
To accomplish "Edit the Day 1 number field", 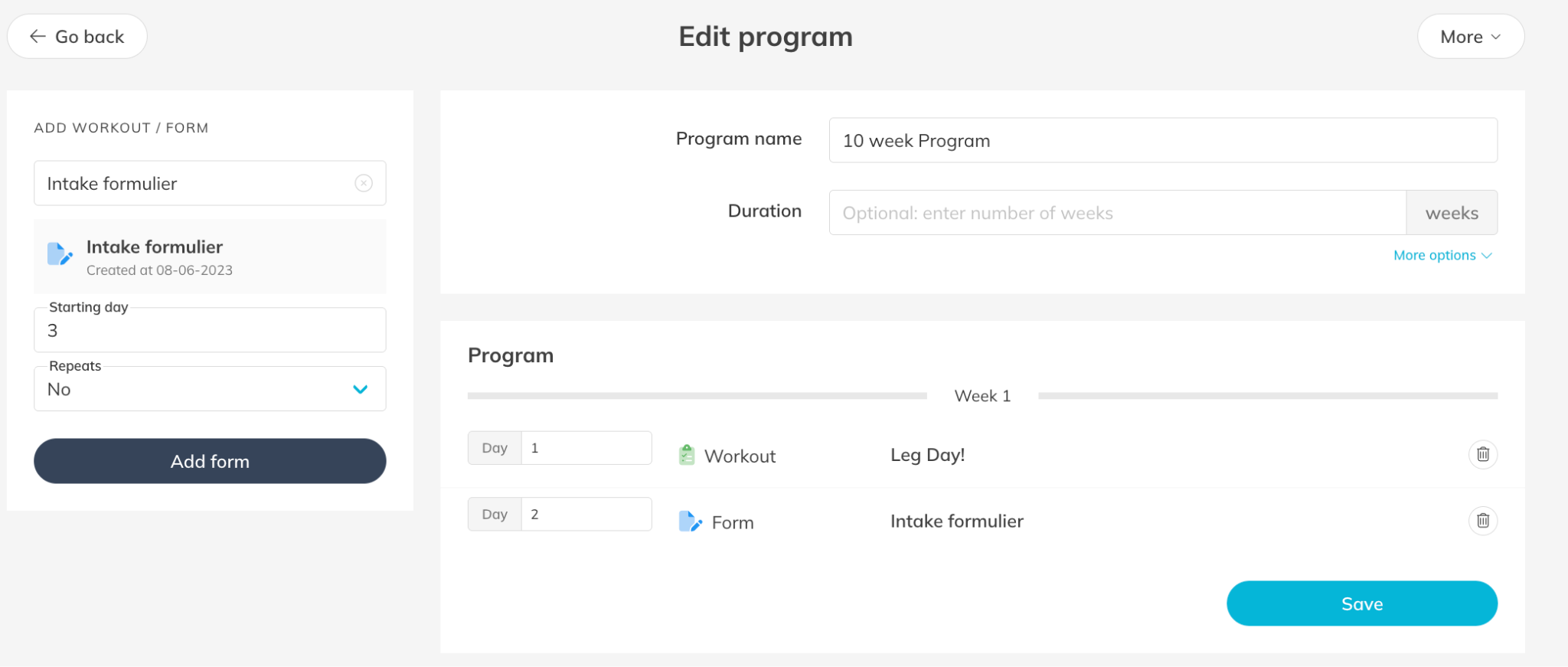I will coord(586,448).
